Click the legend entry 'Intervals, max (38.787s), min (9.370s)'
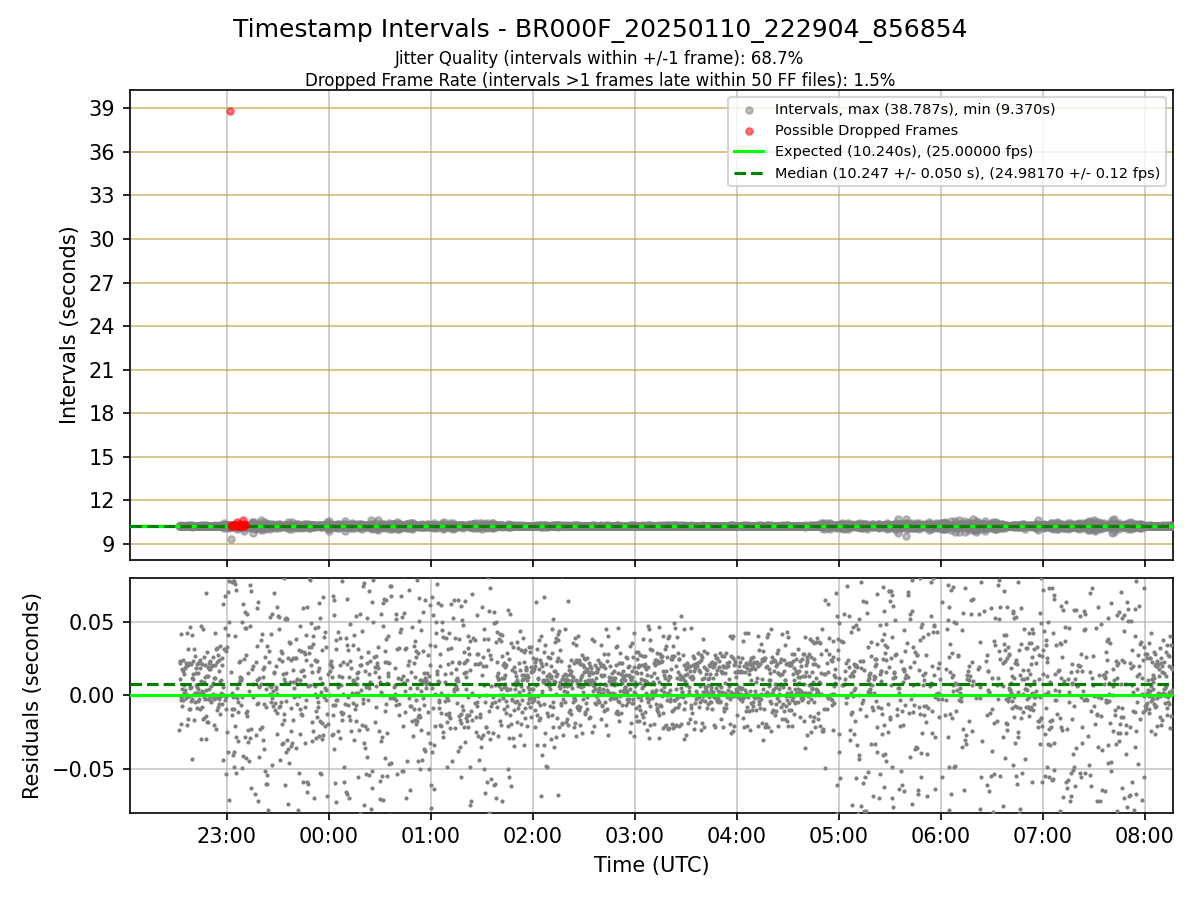The image size is (1200, 900). [915, 109]
